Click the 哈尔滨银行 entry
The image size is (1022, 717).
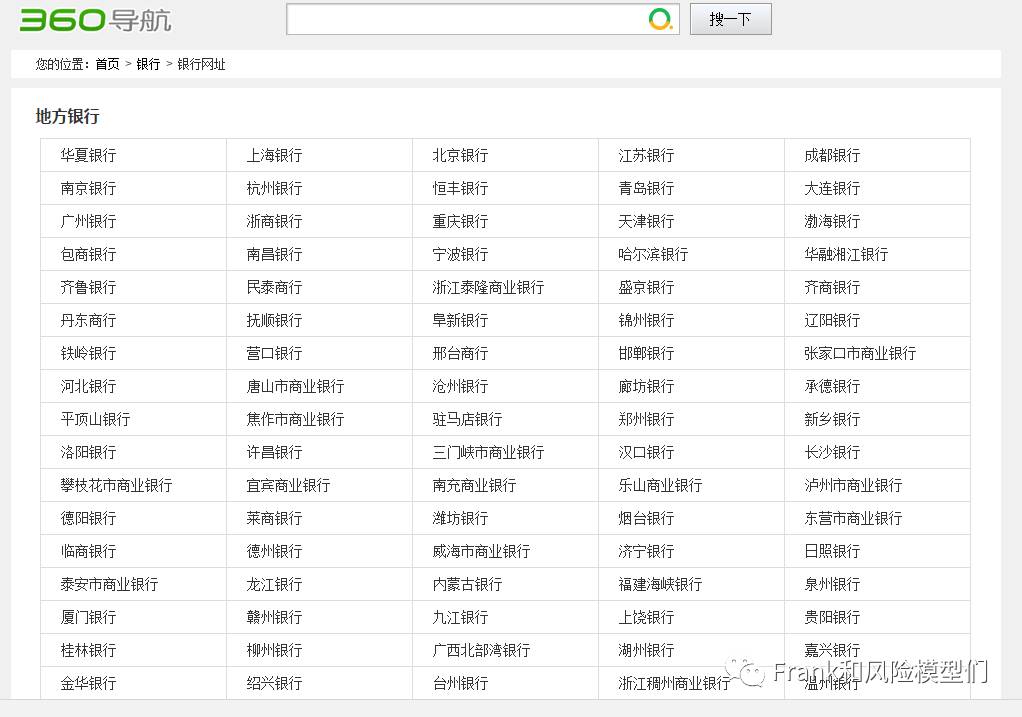pos(653,254)
